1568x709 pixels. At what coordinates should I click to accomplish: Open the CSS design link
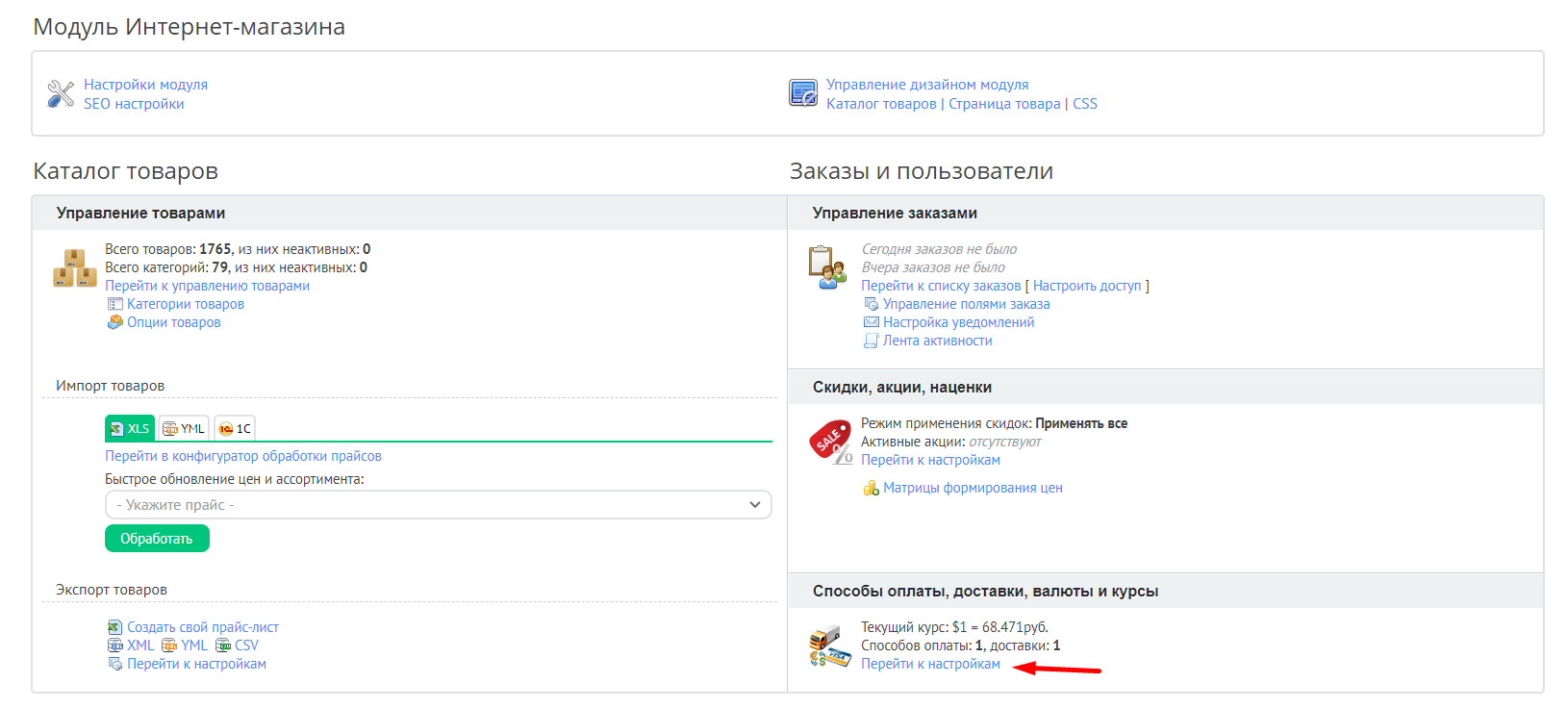1084,104
